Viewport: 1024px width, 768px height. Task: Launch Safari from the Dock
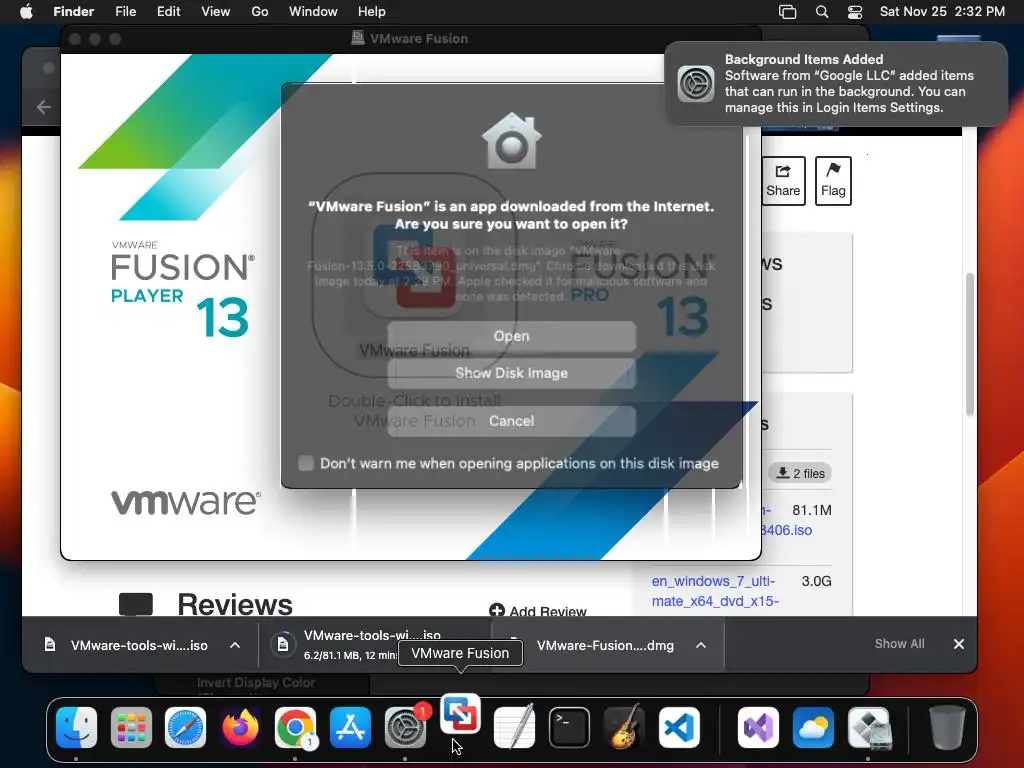[x=185, y=728]
